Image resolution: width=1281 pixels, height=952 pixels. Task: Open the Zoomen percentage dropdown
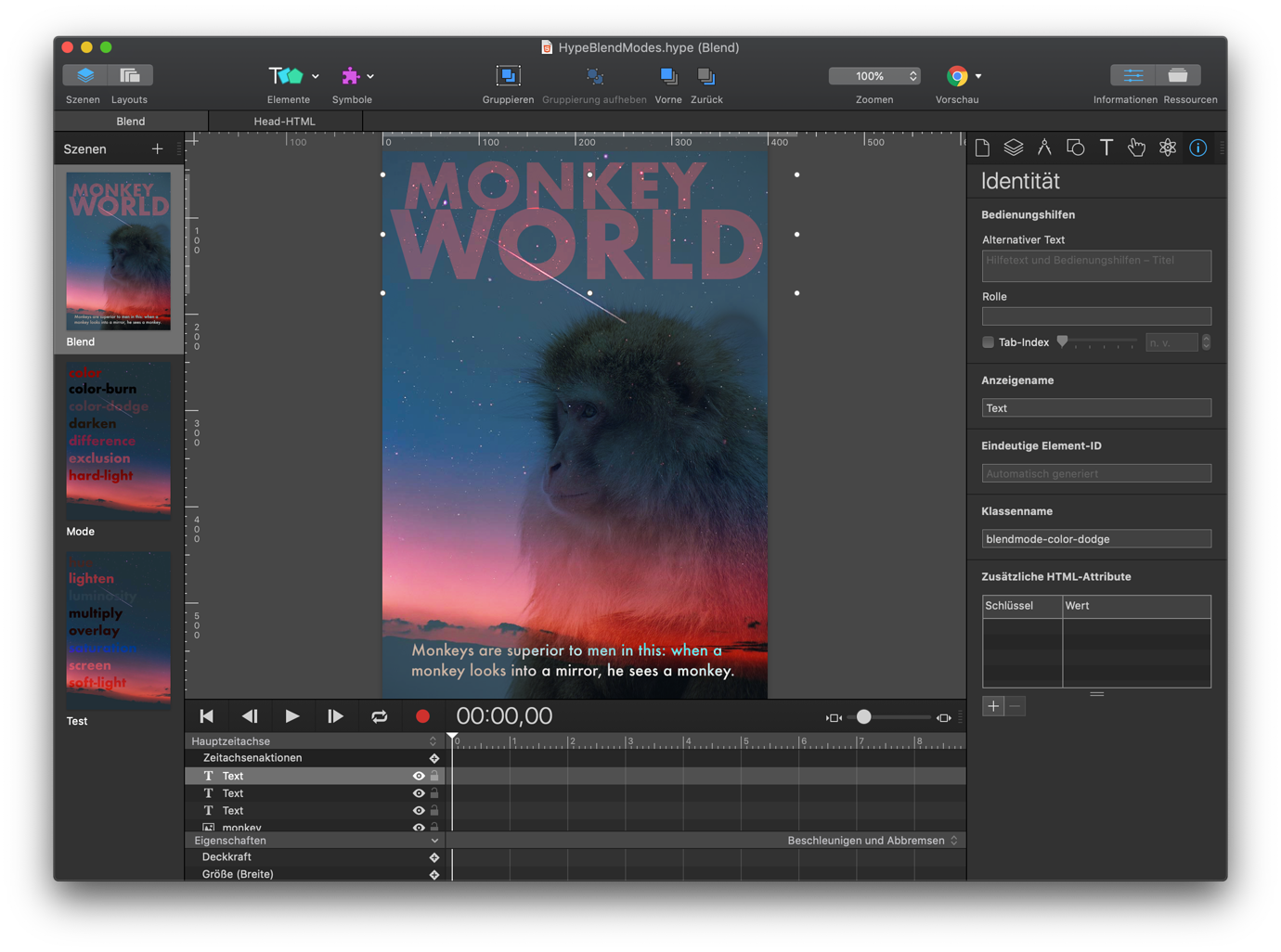click(x=873, y=76)
